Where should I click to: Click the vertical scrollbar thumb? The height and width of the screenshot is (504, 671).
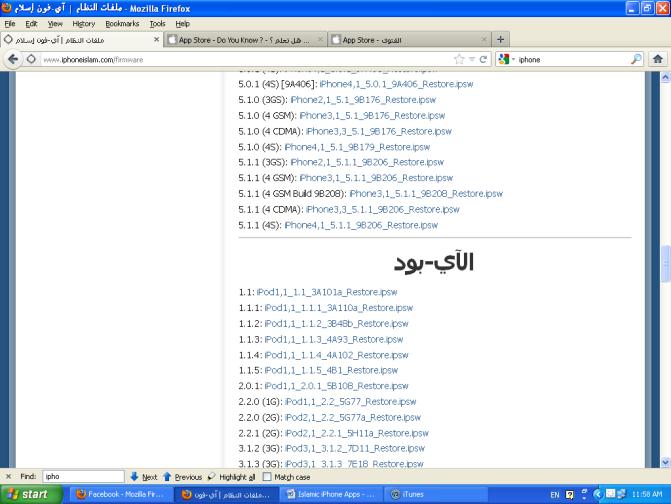coord(665,264)
